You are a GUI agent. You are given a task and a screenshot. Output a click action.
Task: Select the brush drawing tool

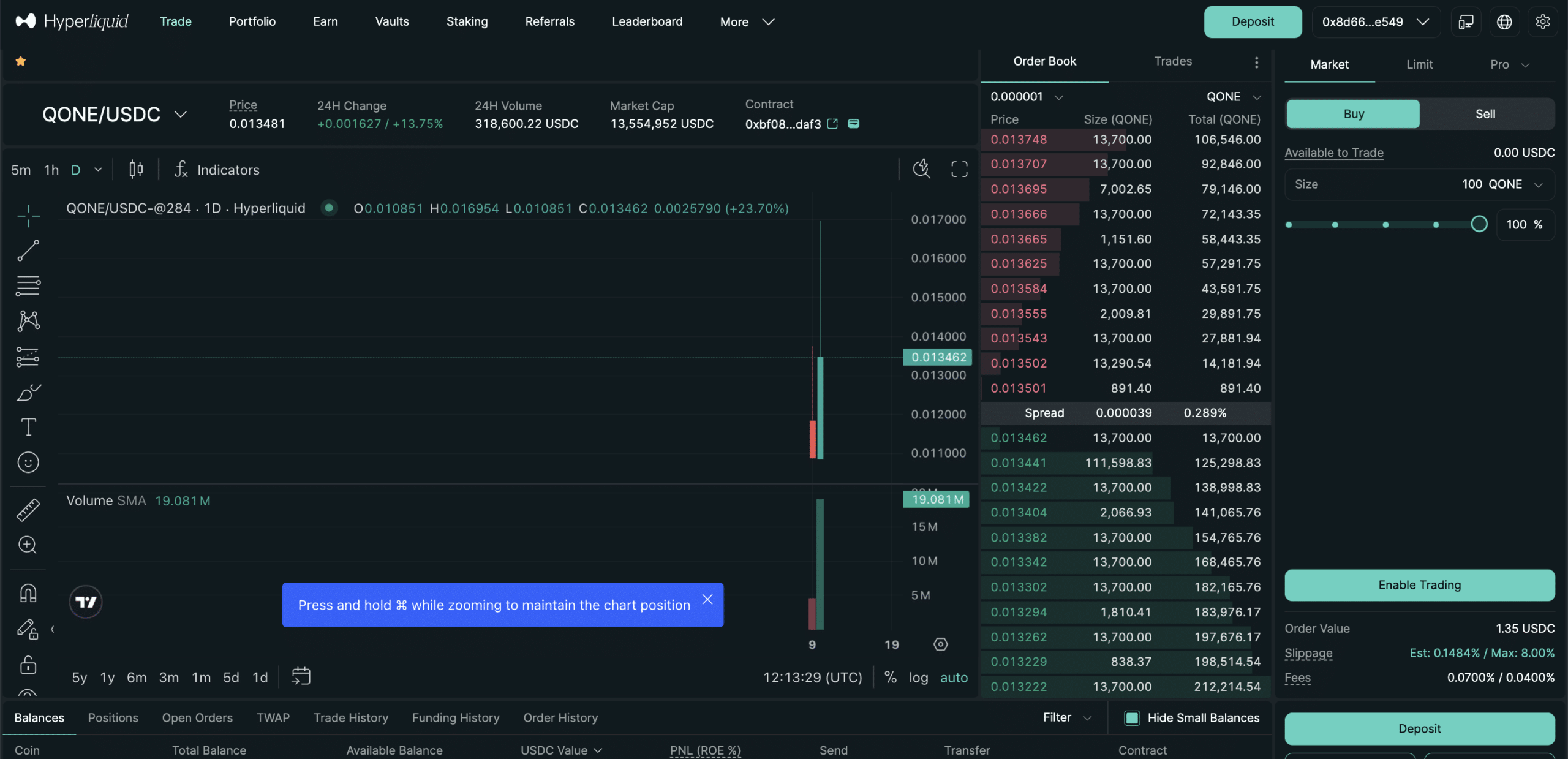click(x=28, y=392)
